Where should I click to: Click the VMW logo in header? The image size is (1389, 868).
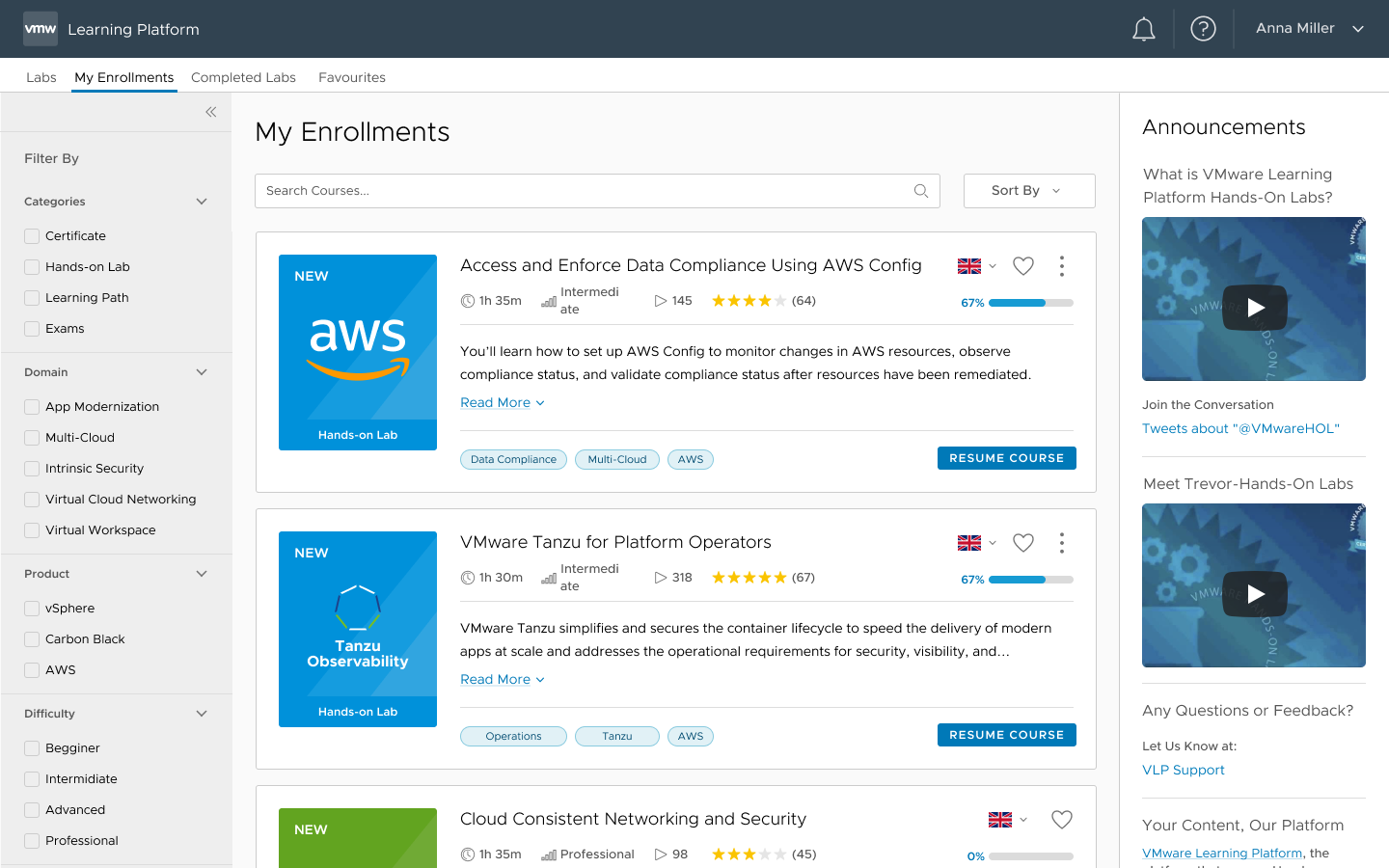[41, 29]
